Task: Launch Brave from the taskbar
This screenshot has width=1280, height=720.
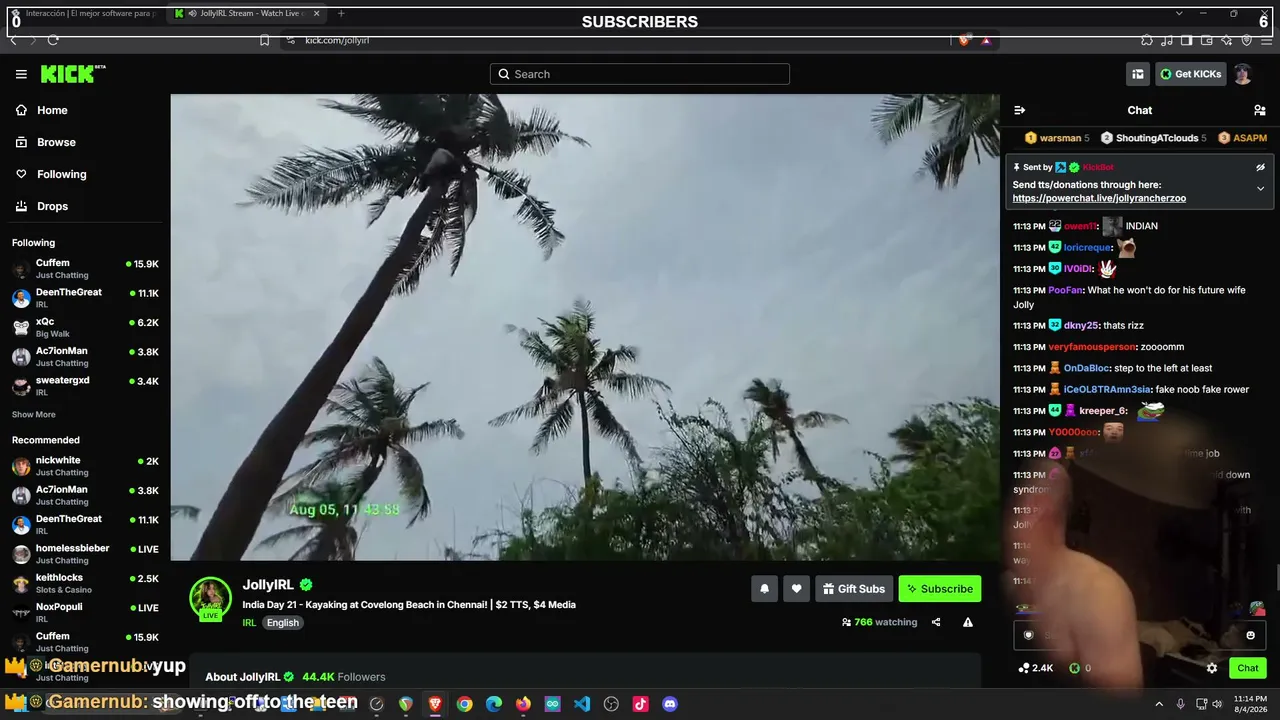Action: click(x=435, y=704)
